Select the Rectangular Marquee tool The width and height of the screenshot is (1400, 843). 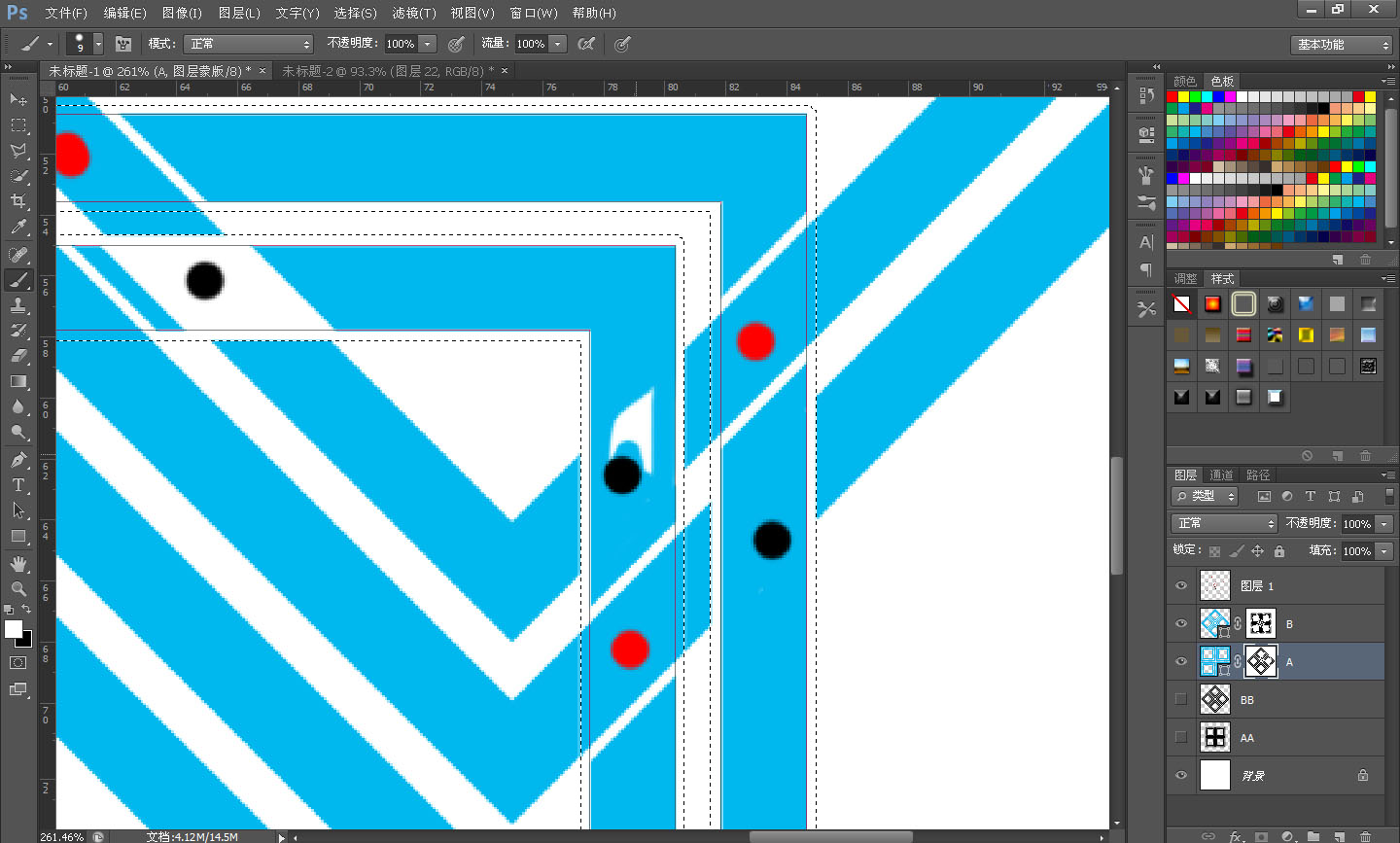point(18,125)
